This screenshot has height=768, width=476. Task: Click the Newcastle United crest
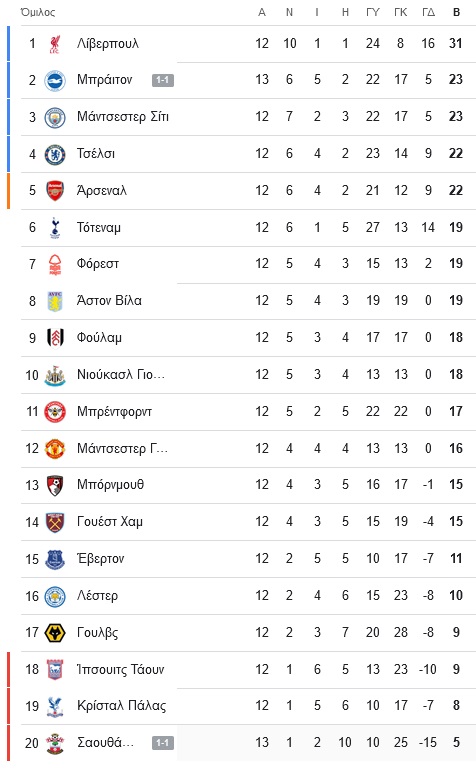pos(55,376)
